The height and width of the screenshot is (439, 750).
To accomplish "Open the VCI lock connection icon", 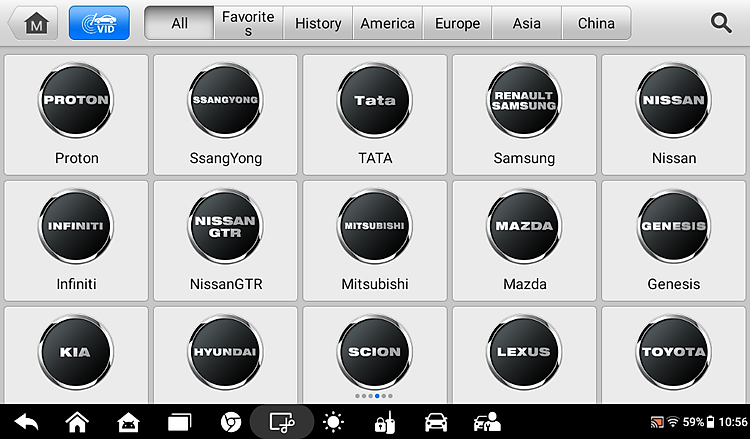I will 385,422.
